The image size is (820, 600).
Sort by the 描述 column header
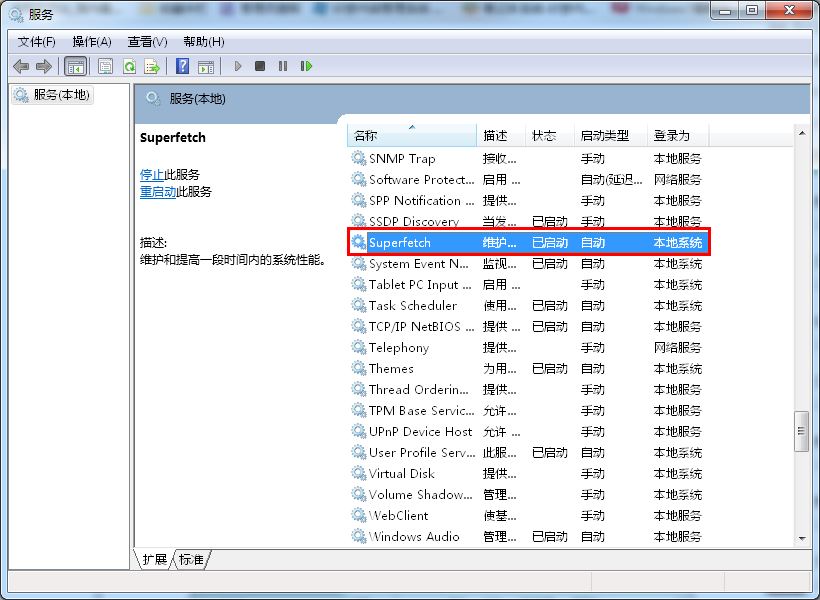pos(500,135)
